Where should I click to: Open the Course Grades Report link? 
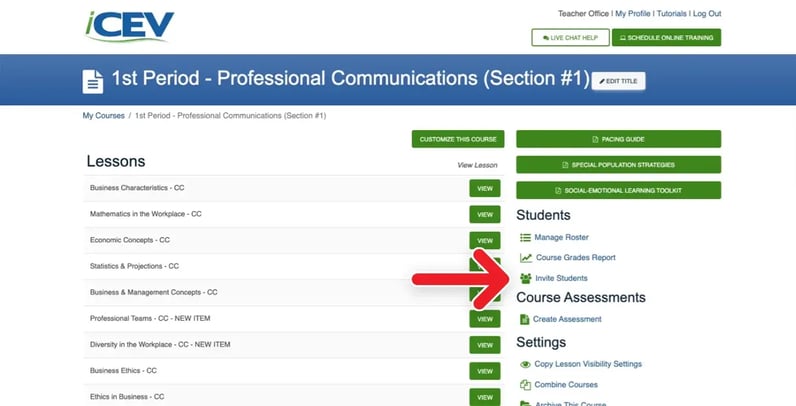point(576,258)
